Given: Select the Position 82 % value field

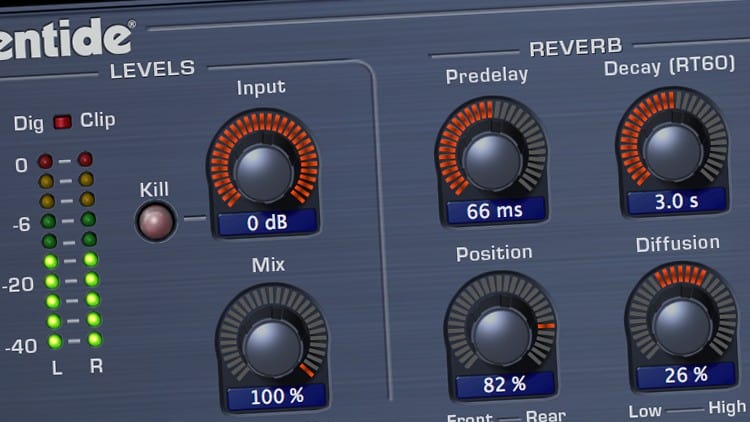Looking at the screenshot, I should tap(505, 385).
